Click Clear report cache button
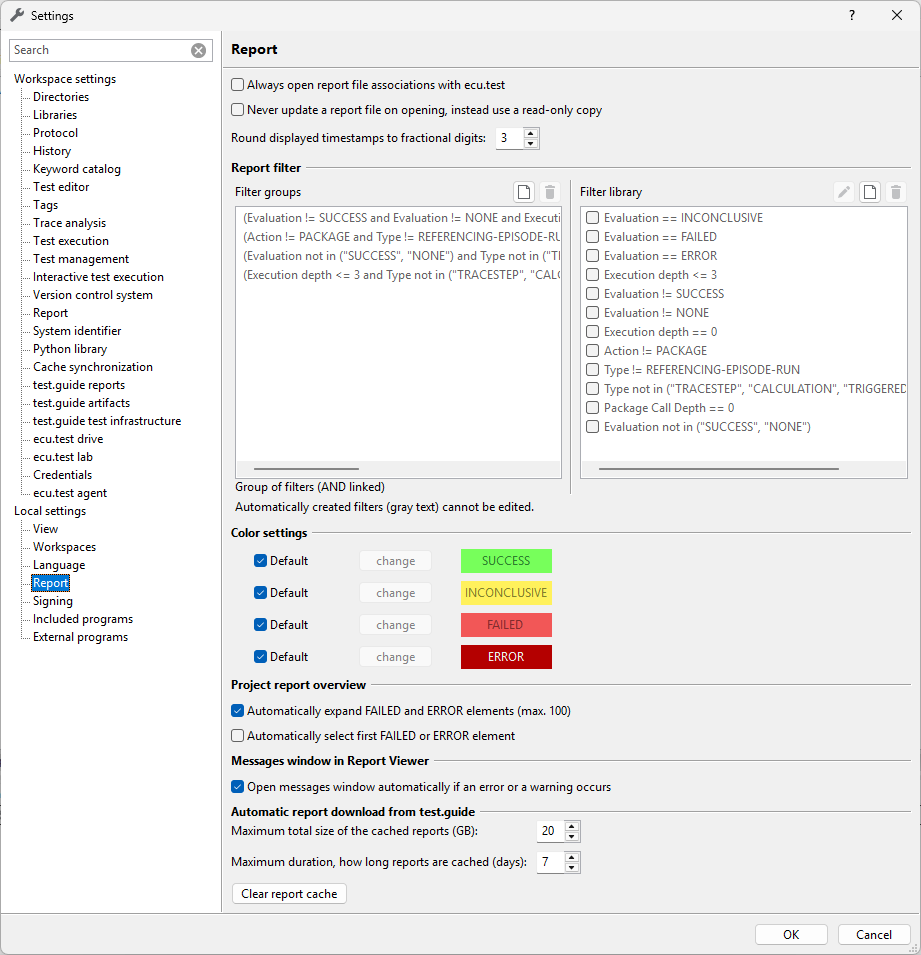This screenshot has height=955, width=921. [289, 893]
